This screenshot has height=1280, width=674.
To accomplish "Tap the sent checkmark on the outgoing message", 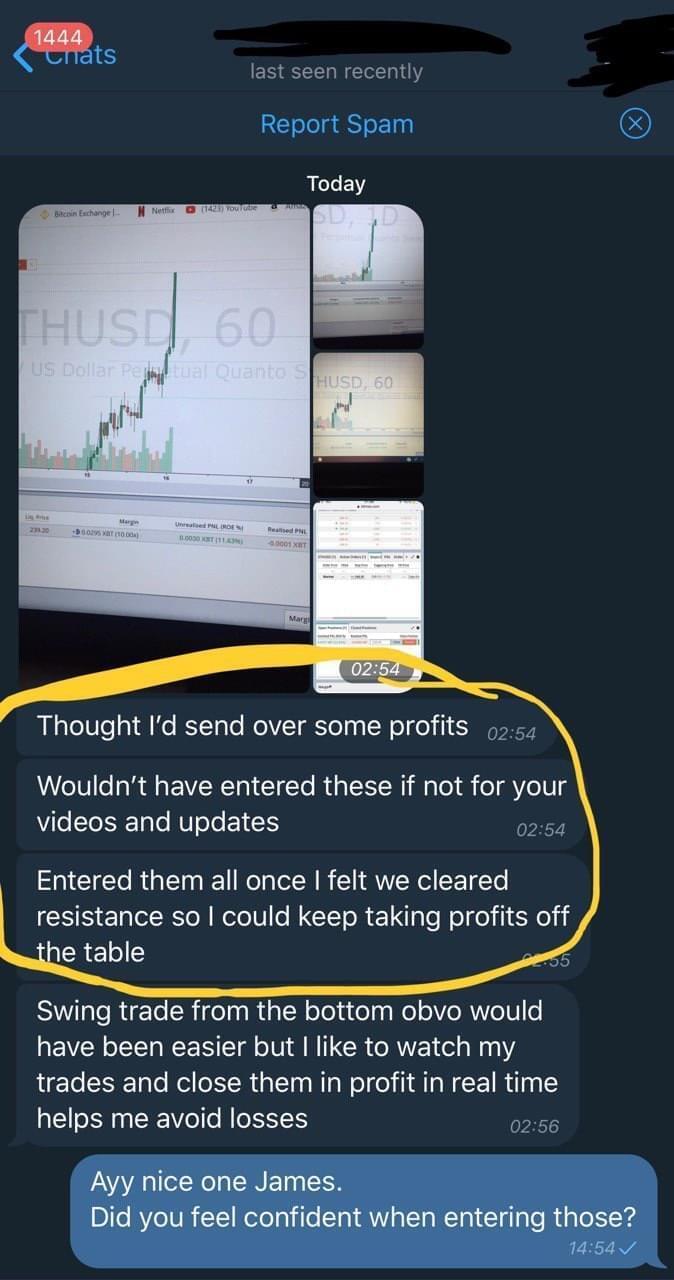I will [x=628, y=1247].
